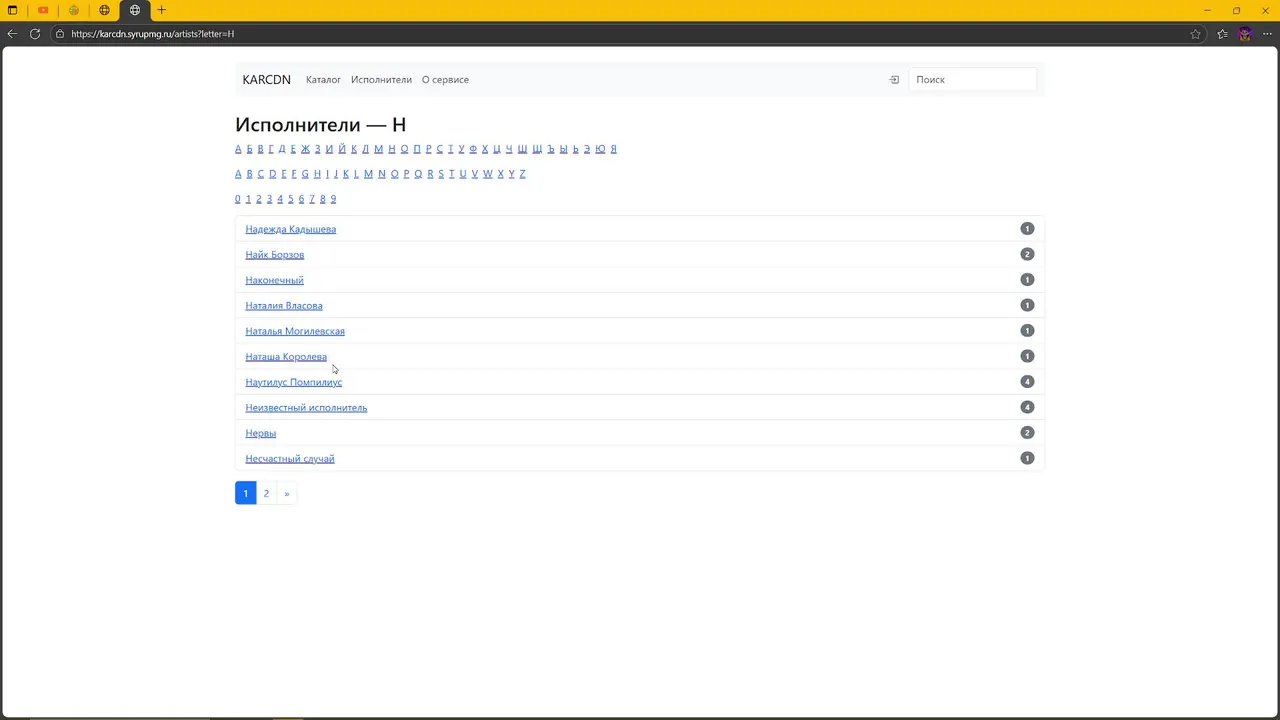Image resolution: width=1280 pixels, height=720 pixels.
Task: Focus the Поиск search field
Action: [972, 80]
